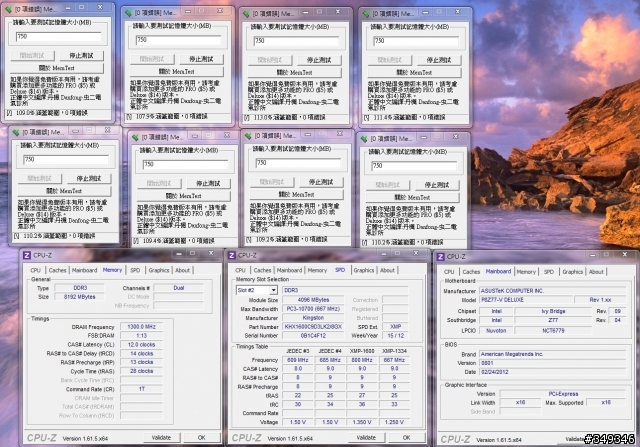Click the CAS# Latency value 12.0 clocks
This screenshot has width=640, height=447.
(x=141, y=345)
